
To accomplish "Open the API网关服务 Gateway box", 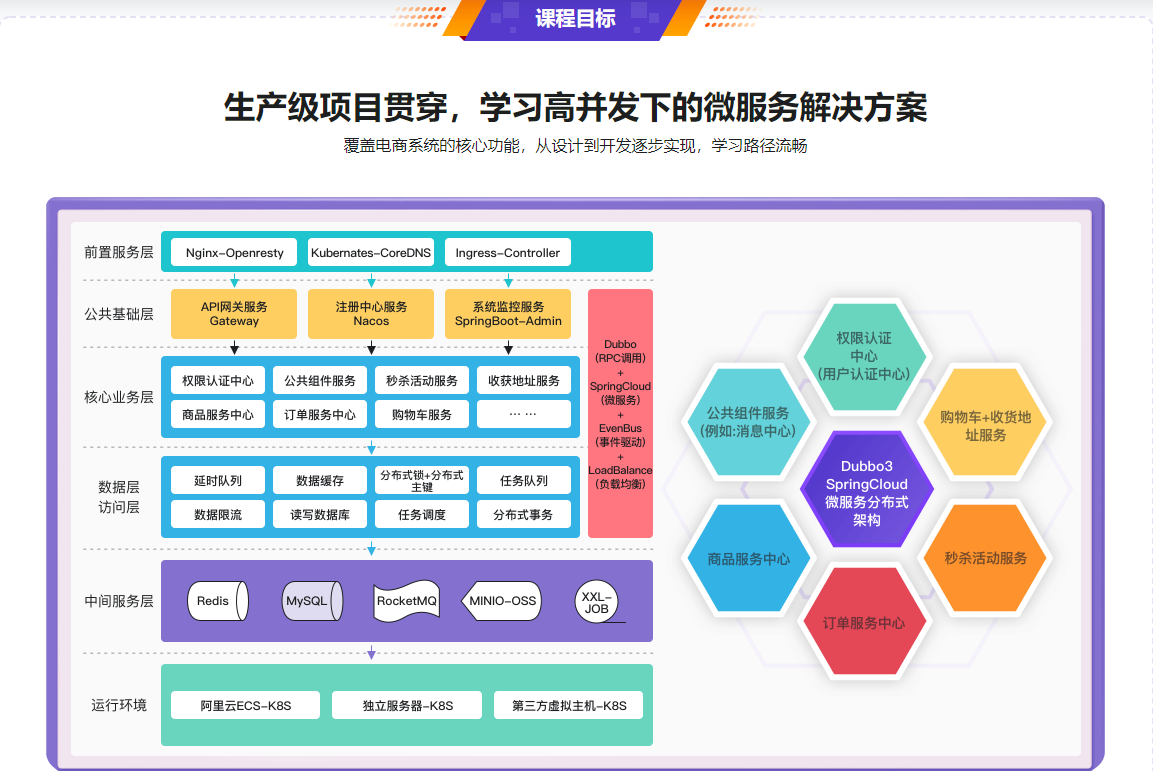I will point(233,314).
